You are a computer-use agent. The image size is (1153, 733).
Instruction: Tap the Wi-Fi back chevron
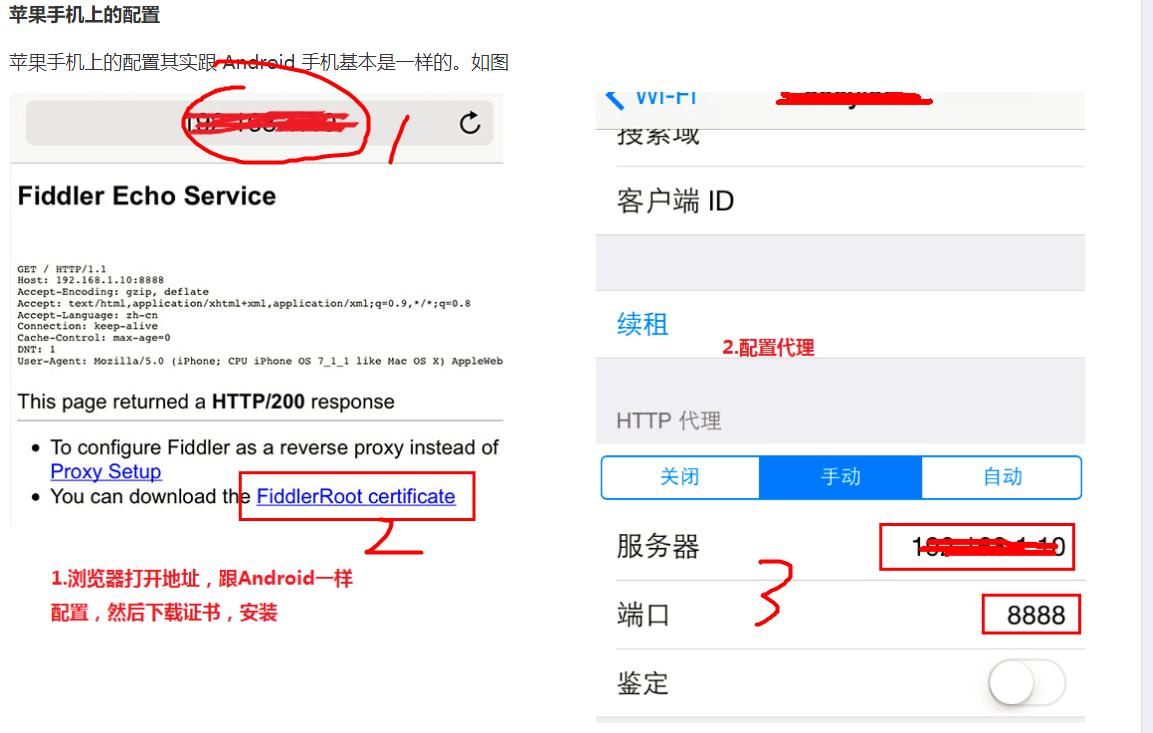(x=615, y=99)
